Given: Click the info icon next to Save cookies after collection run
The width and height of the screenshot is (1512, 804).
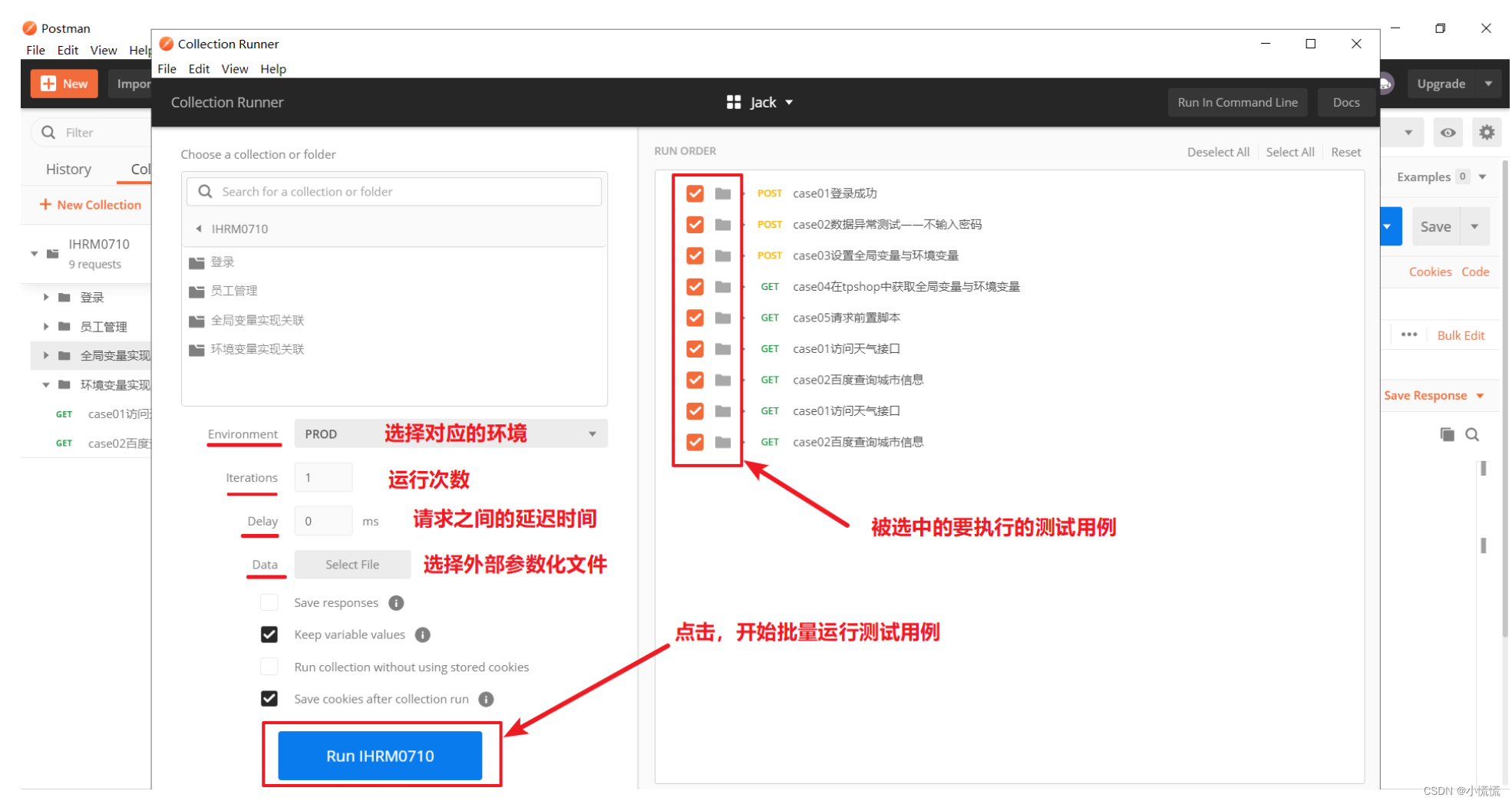Looking at the screenshot, I should 486,699.
